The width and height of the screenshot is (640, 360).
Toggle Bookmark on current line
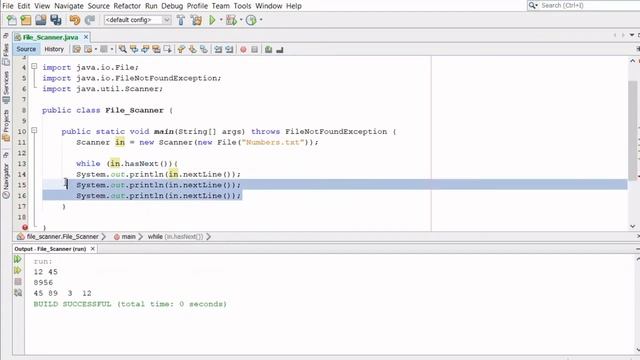coord(204,49)
